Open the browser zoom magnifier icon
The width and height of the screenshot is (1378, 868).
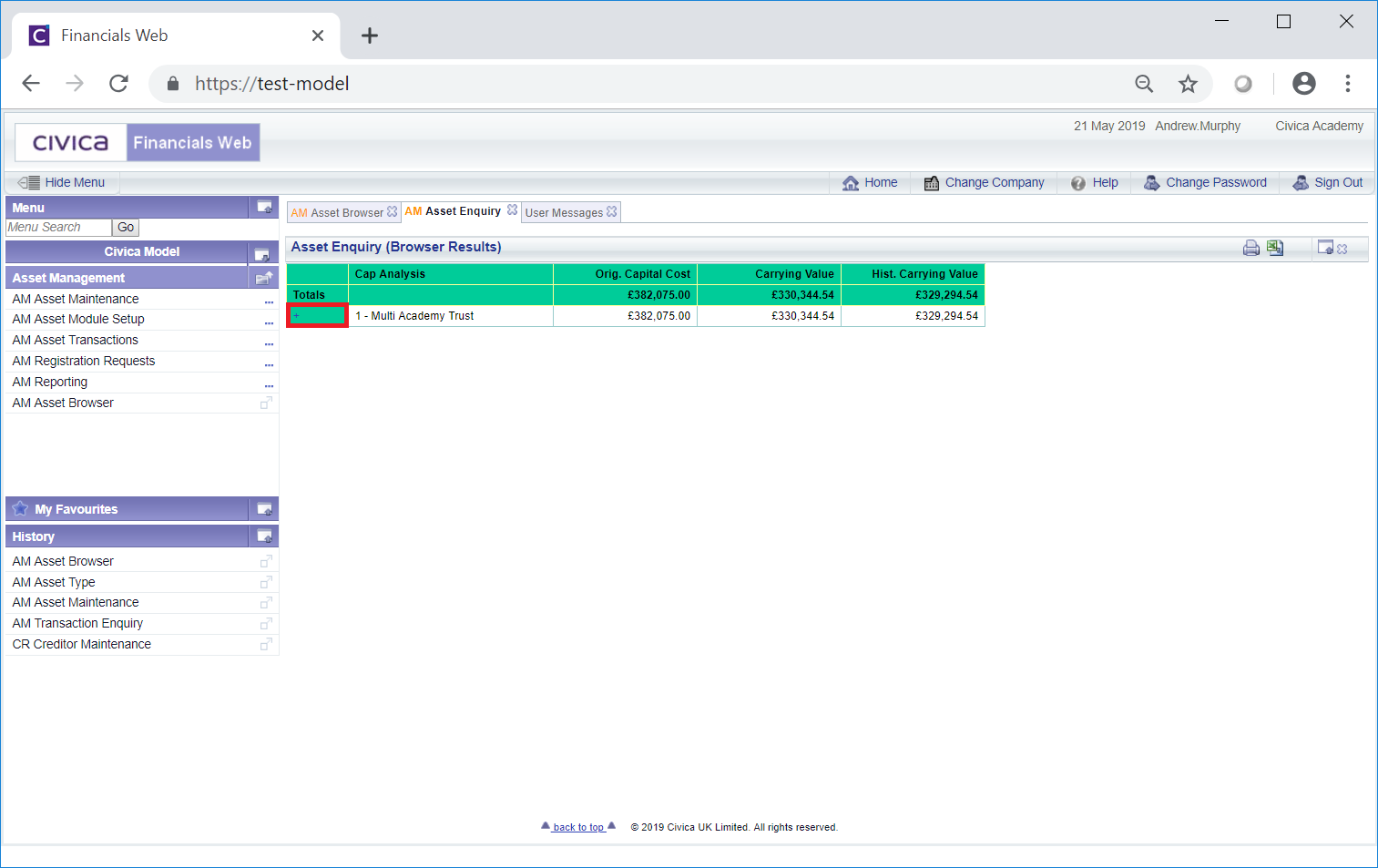pos(1144,84)
